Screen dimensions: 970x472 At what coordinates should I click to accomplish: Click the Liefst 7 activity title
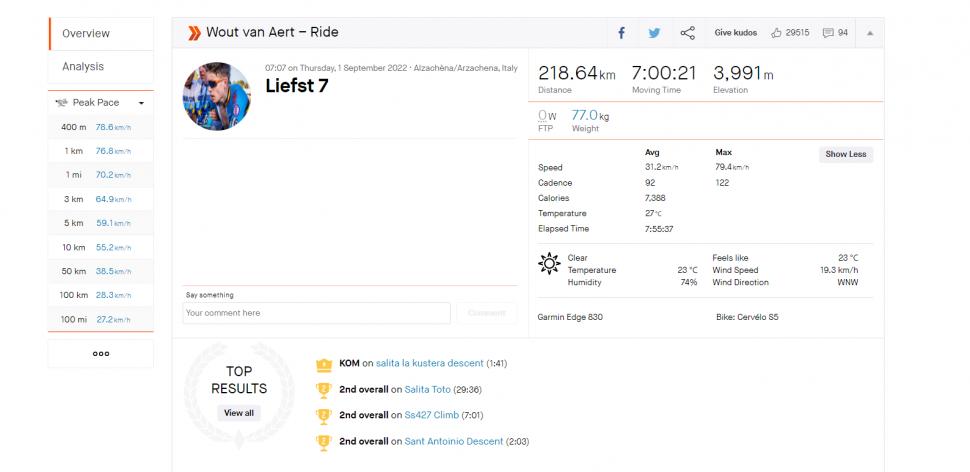297,86
